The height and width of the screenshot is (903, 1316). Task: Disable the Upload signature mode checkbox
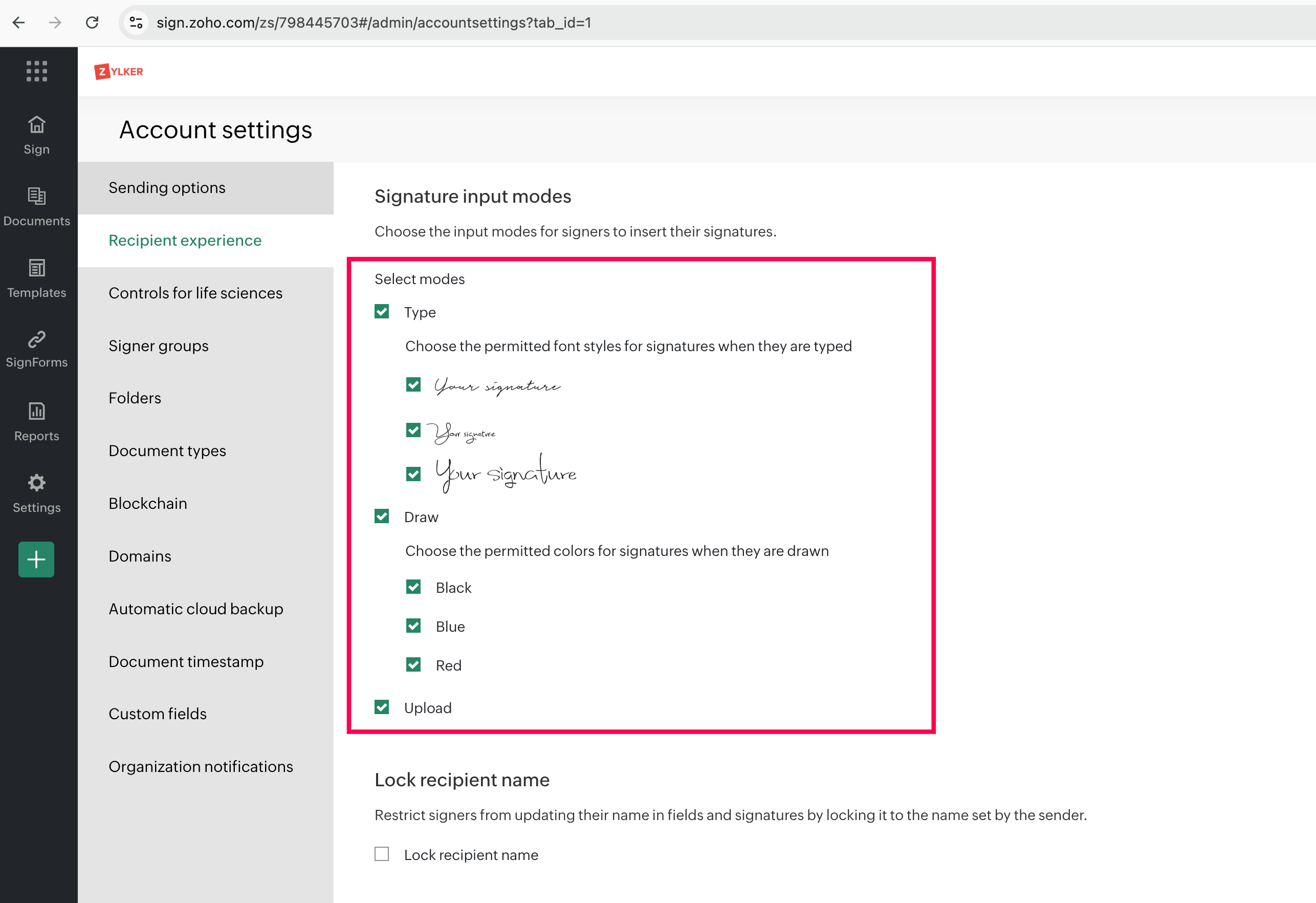[382, 707]
